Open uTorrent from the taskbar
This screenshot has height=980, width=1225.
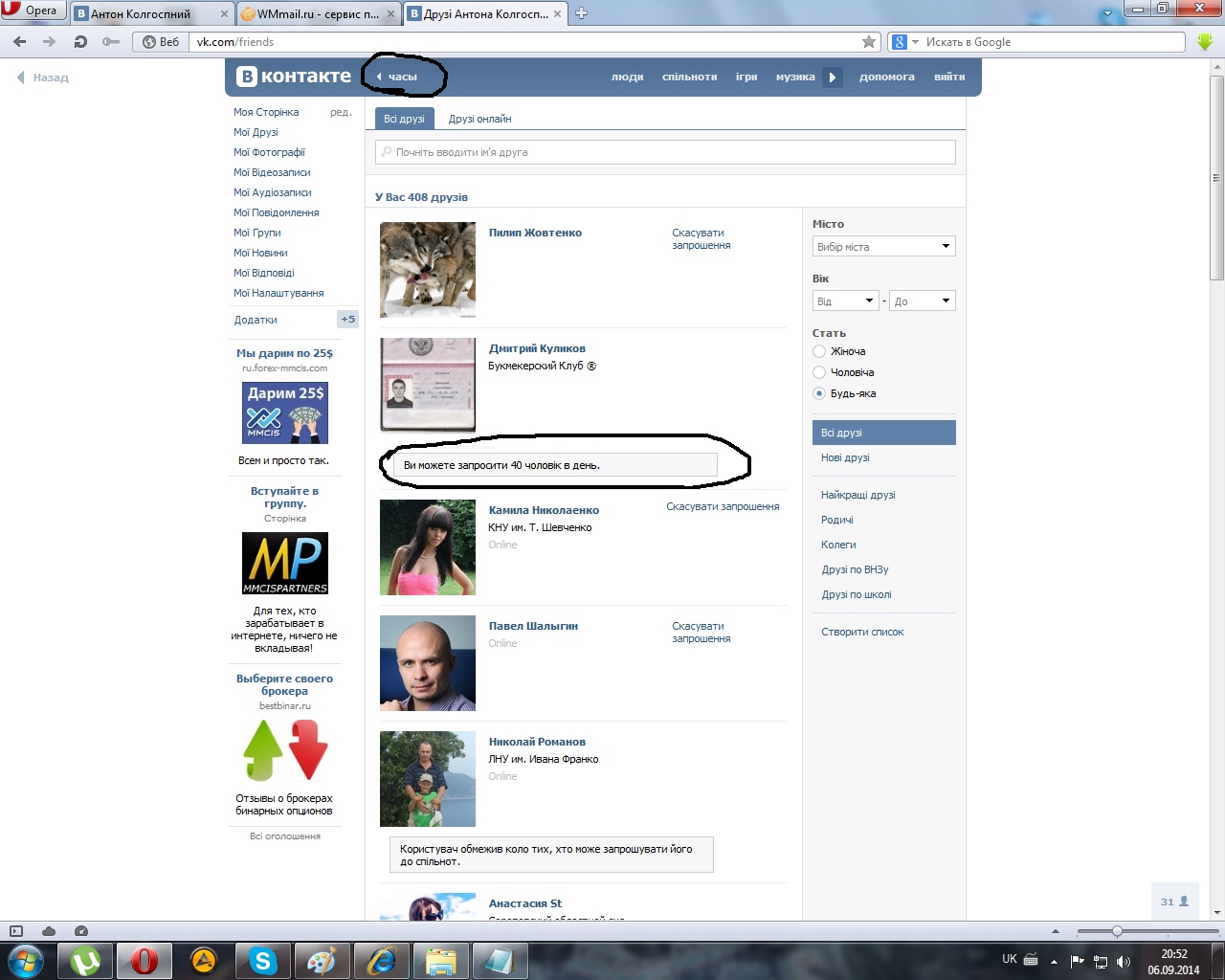85,961
